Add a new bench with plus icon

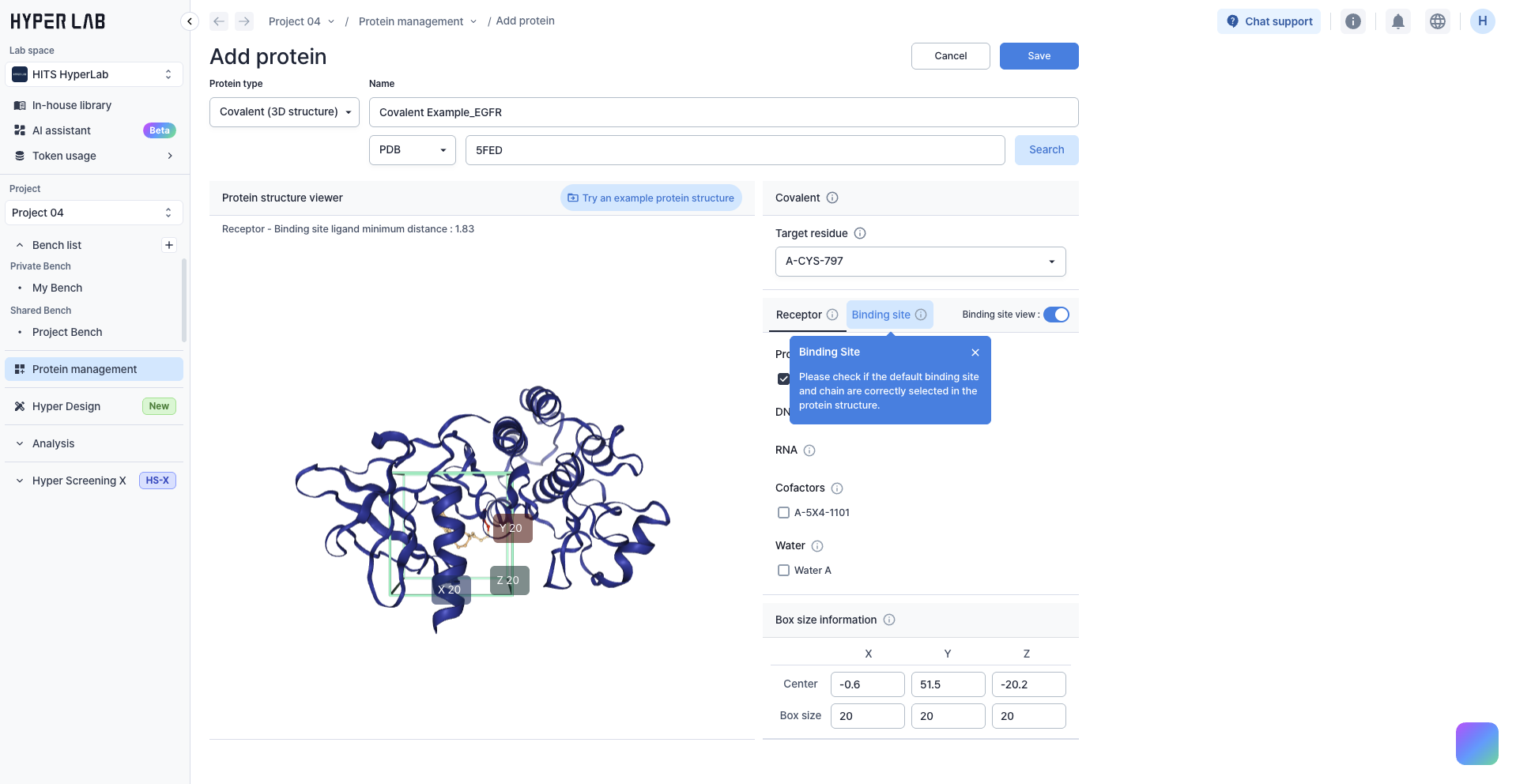[169, 245]
